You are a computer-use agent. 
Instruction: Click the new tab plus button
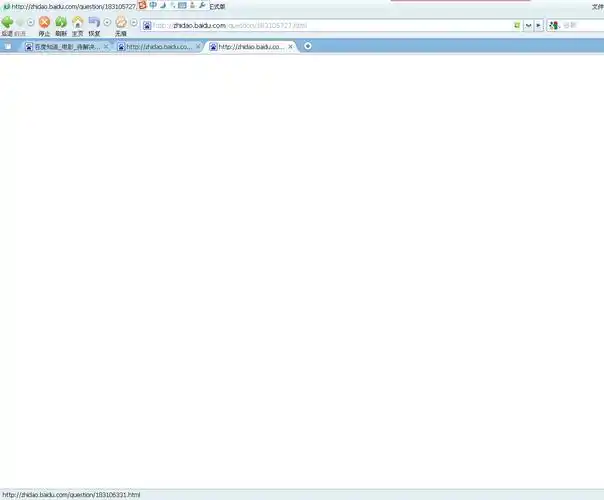click(x=308, y=46)
